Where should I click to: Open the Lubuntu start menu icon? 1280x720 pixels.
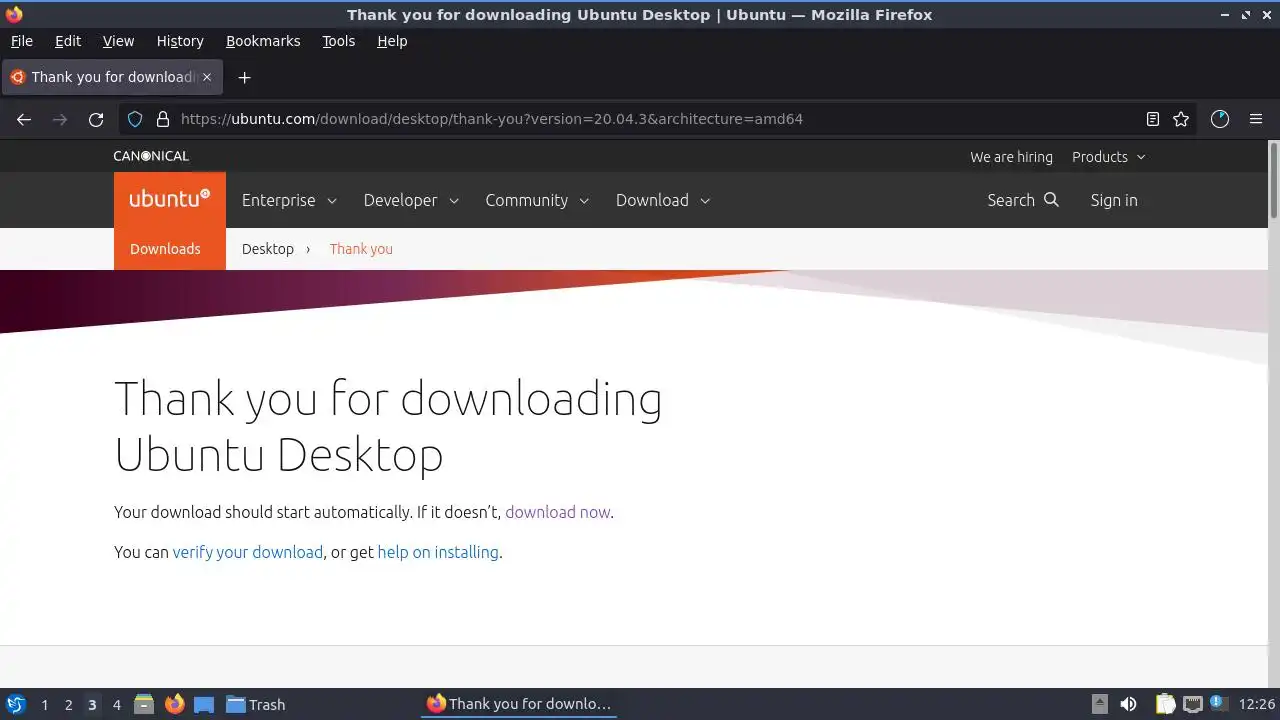tap(15, 704)
